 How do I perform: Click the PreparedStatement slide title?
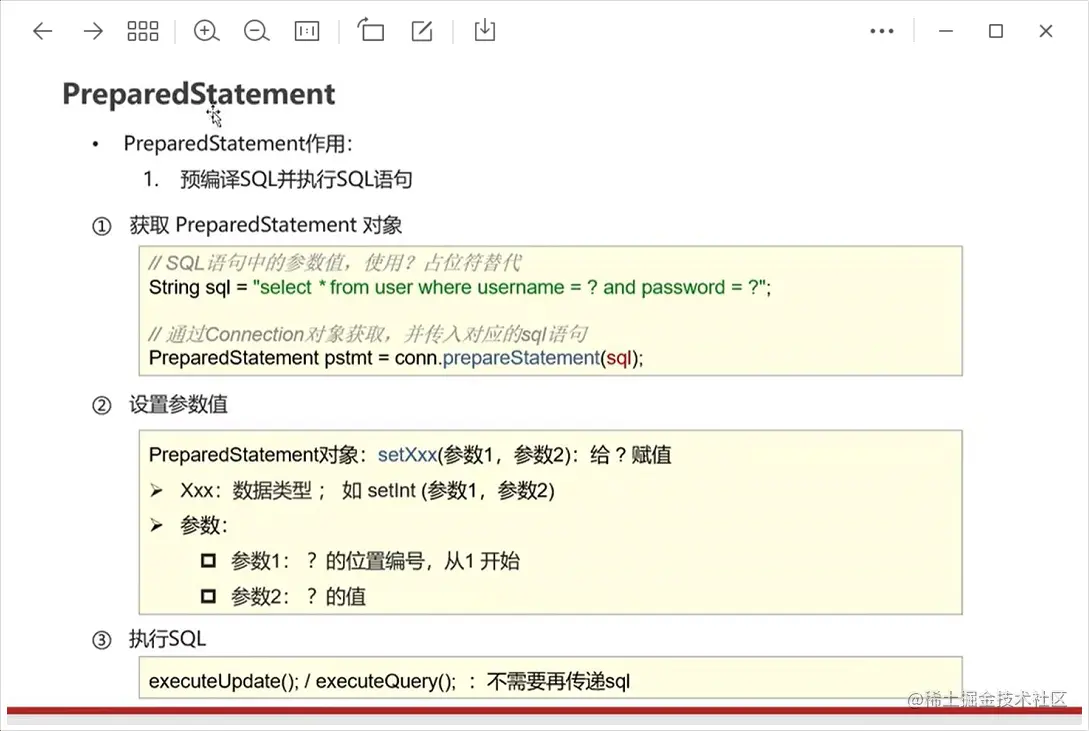point(199,94)
